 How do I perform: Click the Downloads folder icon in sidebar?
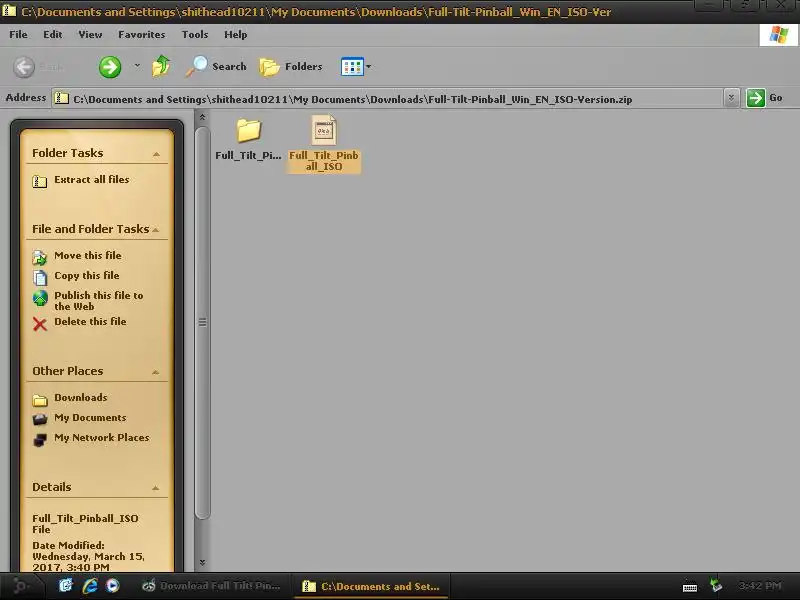click(40, 400)
